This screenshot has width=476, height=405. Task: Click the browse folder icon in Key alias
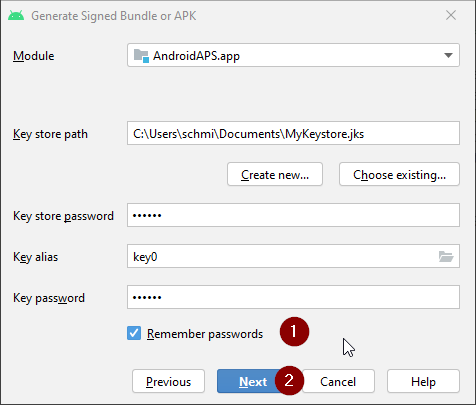click(x=446, y=256)
